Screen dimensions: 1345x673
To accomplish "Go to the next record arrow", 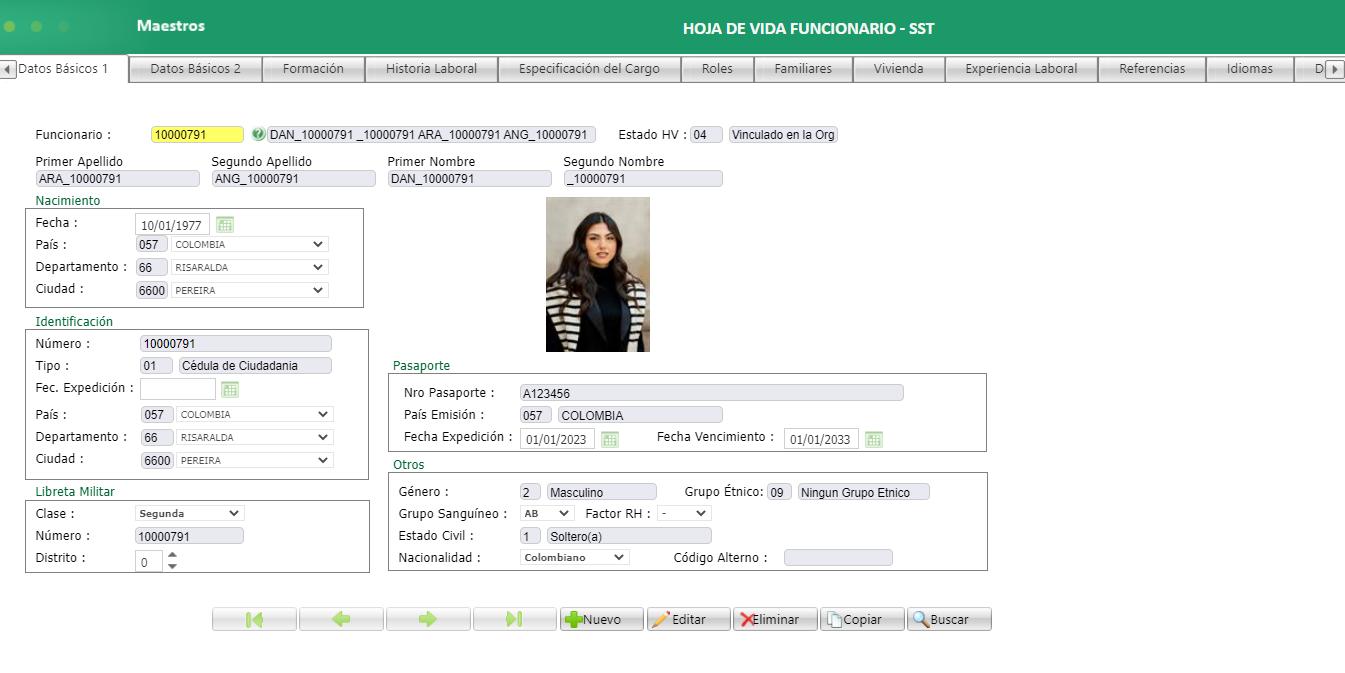I will click(428, 619).
